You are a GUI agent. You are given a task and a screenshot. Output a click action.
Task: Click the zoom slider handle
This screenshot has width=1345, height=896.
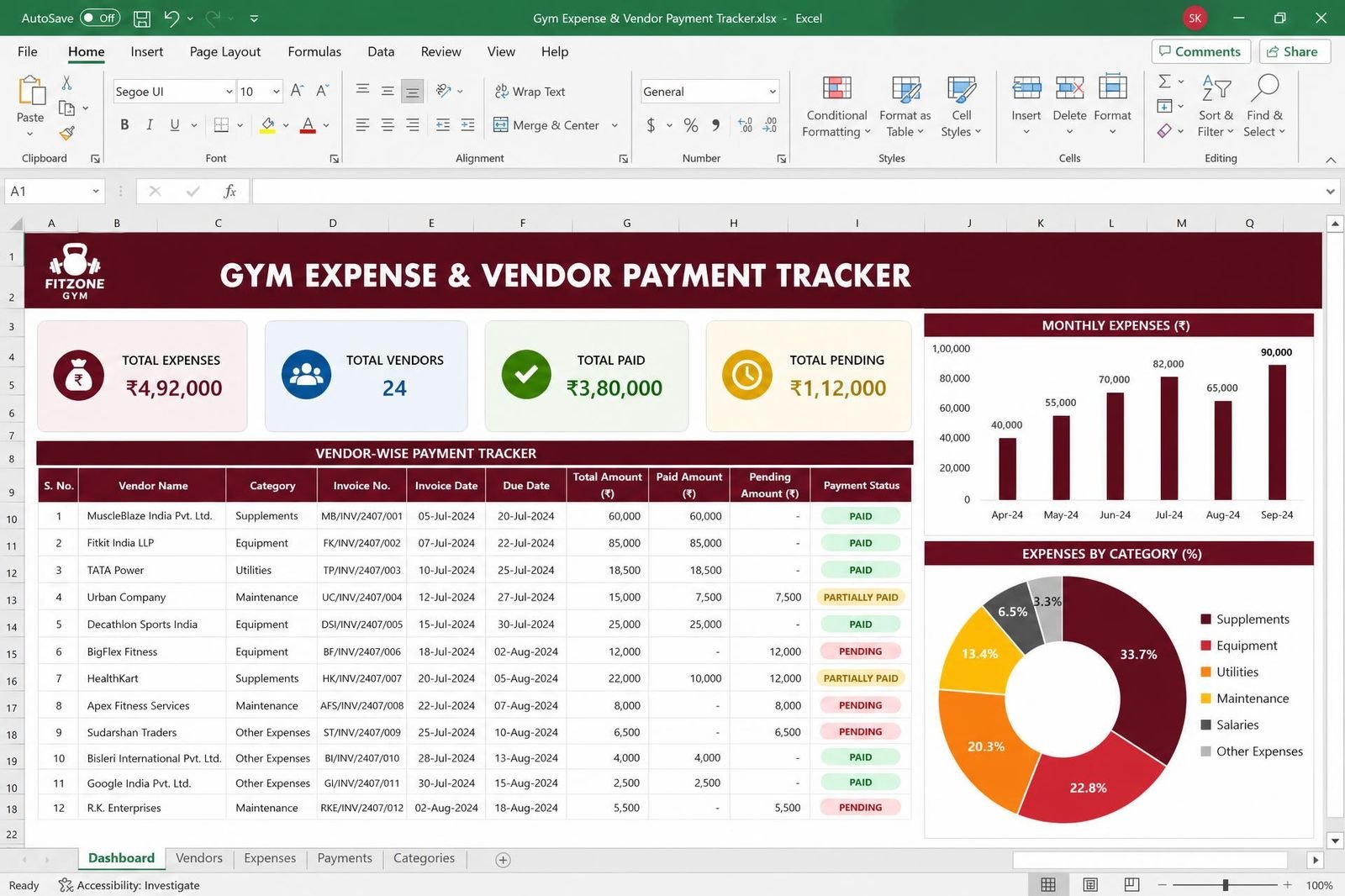1226,884
